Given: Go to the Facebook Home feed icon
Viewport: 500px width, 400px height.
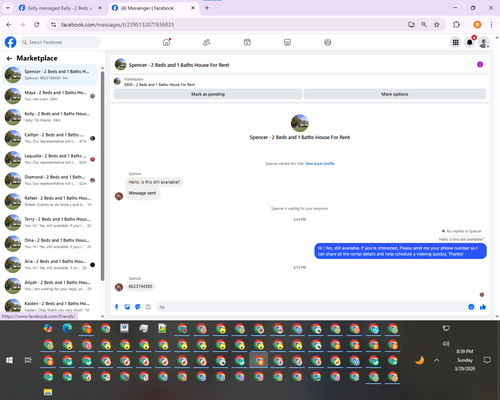Looking at the screenshot, I should pyautogui.click(x=166, y=42).
